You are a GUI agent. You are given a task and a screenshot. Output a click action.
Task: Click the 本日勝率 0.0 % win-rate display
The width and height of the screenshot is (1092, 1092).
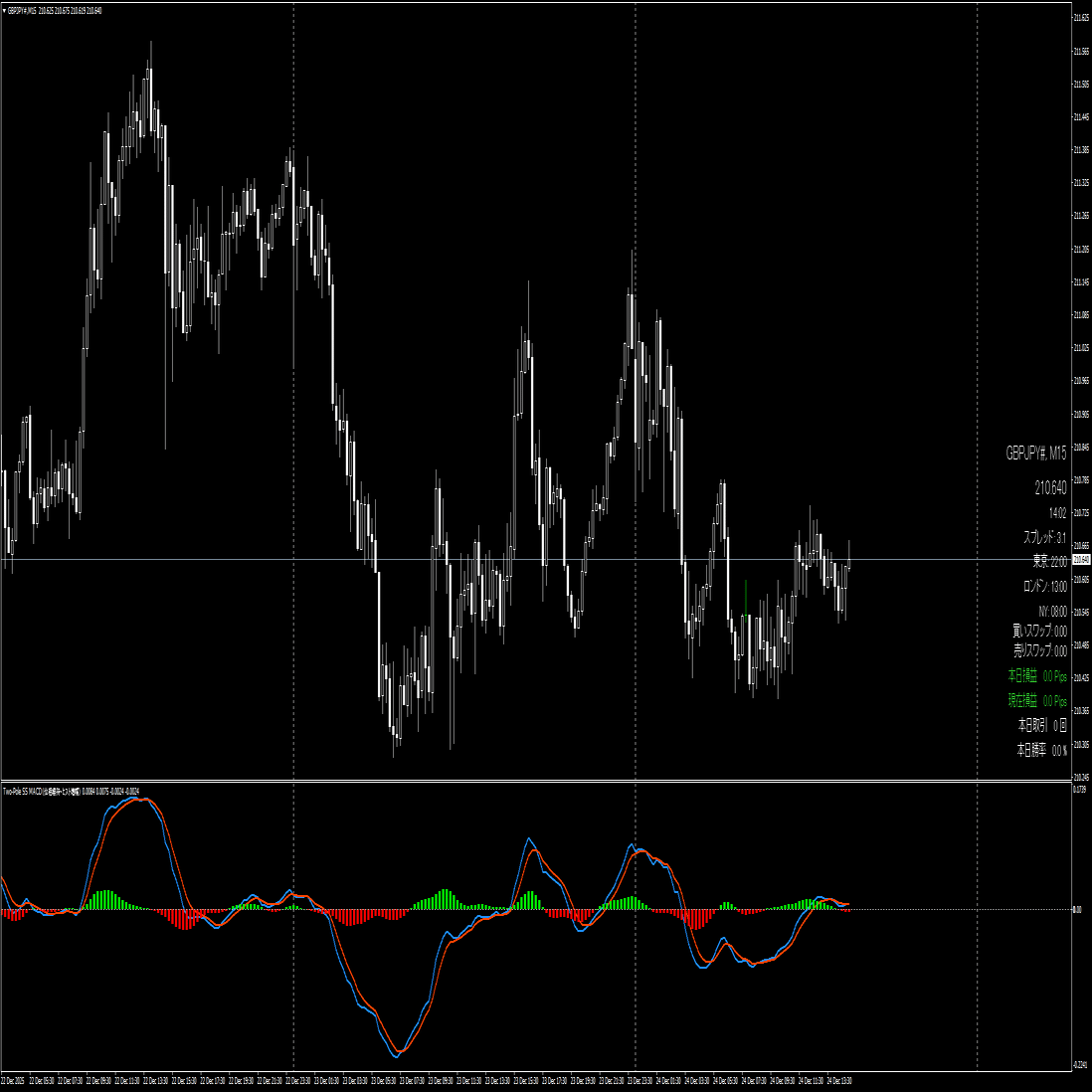(x=1038, y=750)
